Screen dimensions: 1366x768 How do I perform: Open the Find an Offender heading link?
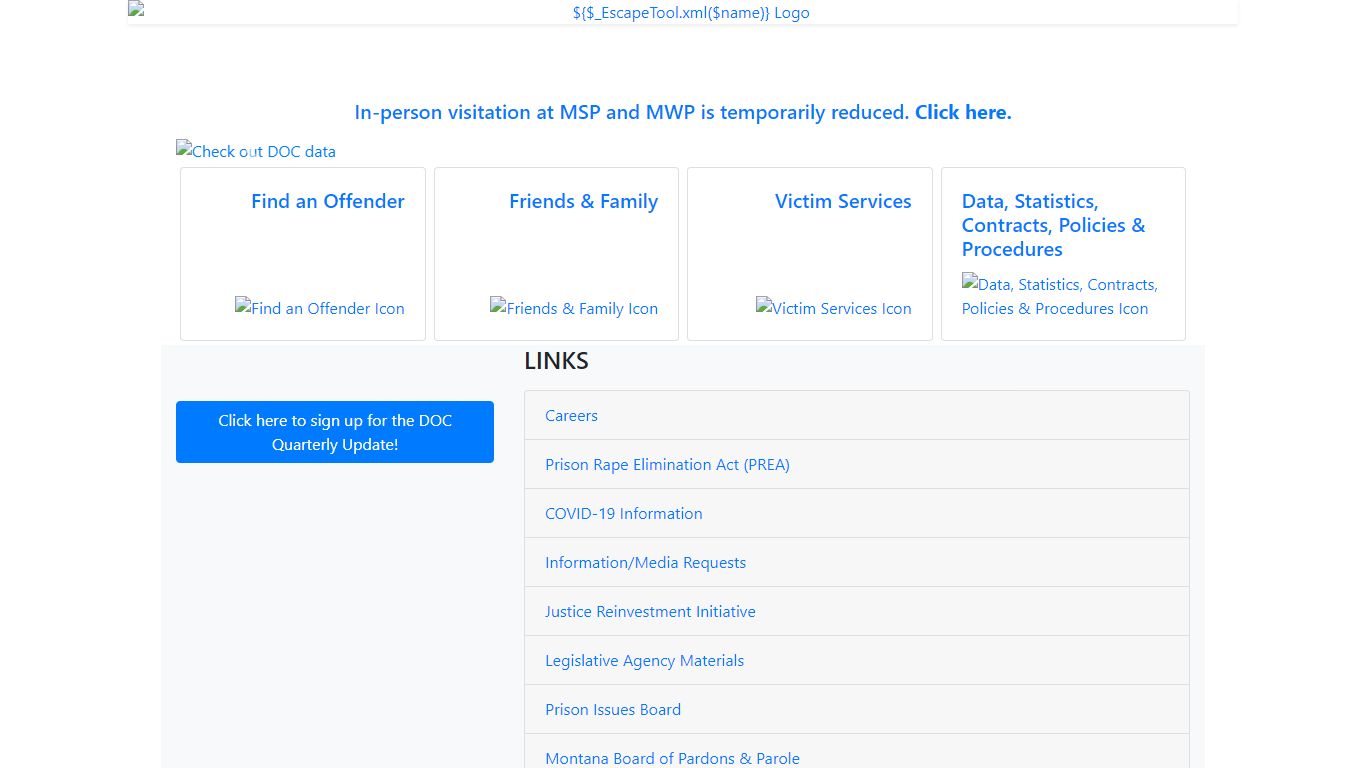[328, 201]
